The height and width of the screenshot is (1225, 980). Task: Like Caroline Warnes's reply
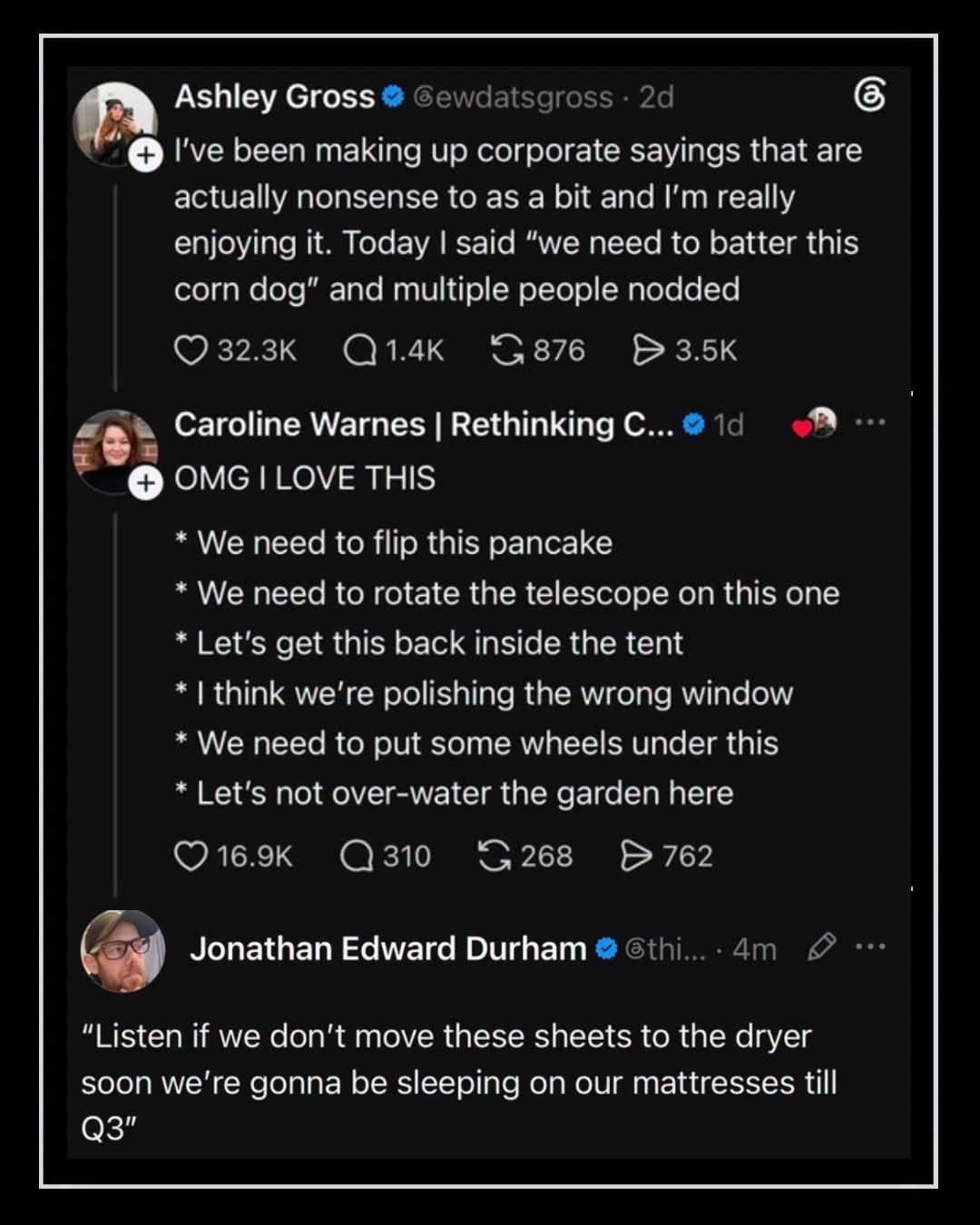tap(191, 856)
